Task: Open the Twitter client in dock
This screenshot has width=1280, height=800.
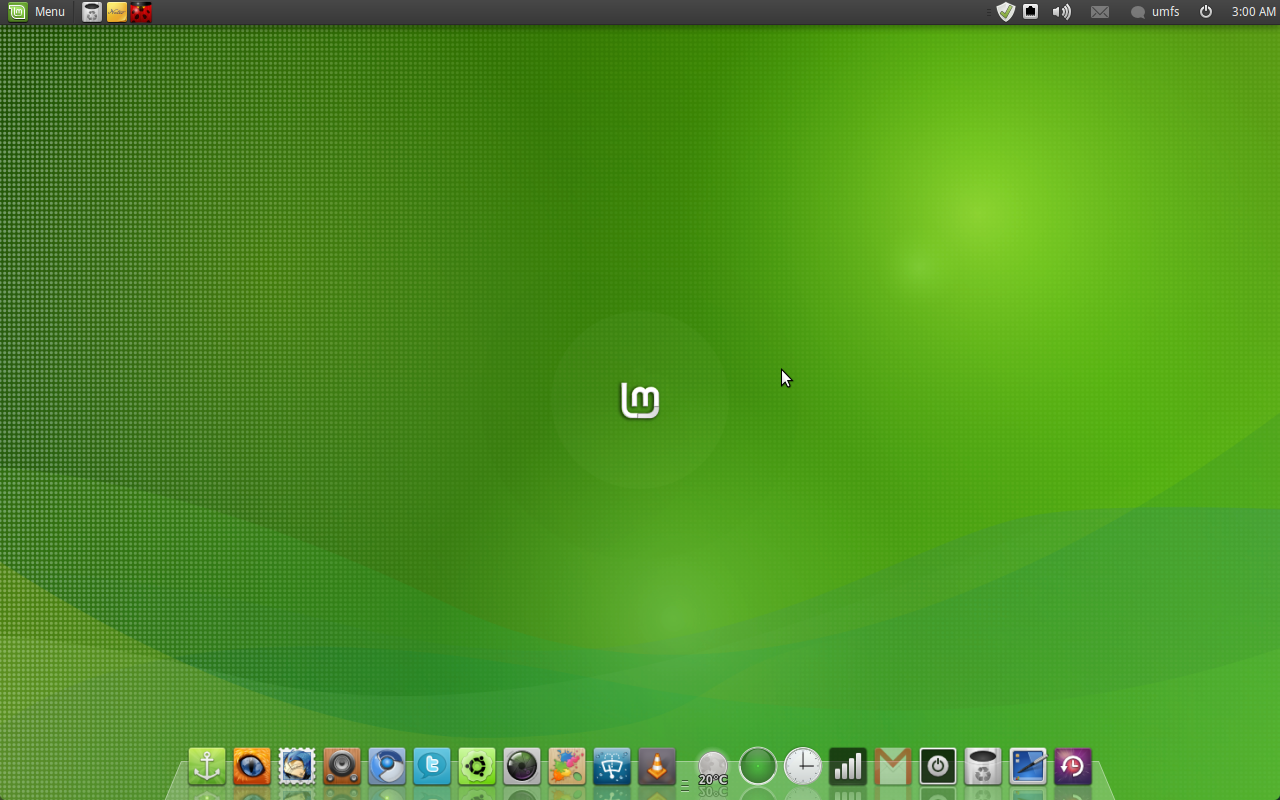Action: click(x=432, y=767)
